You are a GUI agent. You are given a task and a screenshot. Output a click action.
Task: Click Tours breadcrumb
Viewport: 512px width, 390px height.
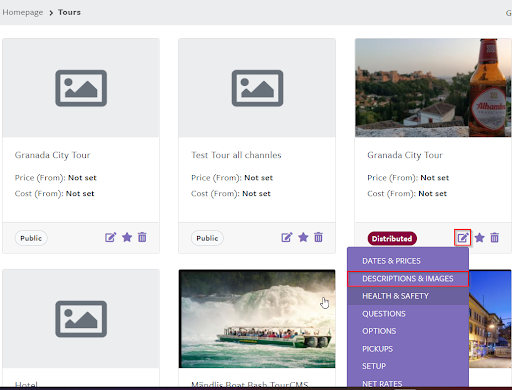(x=69, y=12)
